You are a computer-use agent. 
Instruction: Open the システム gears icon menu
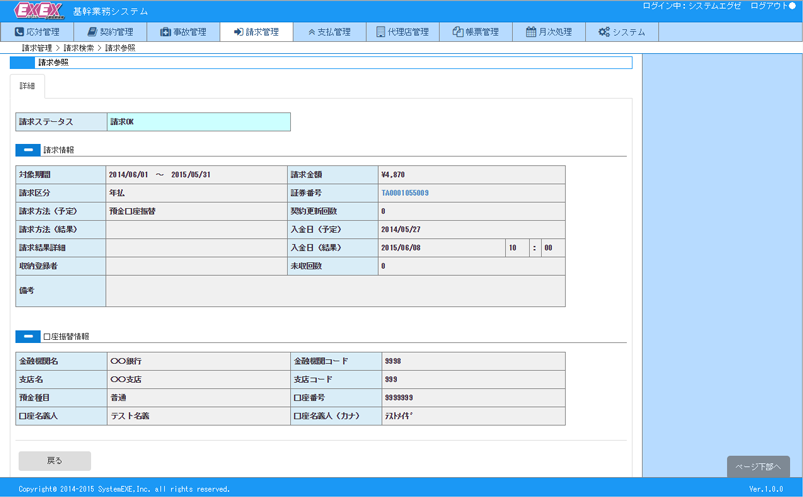pos(622,32)
